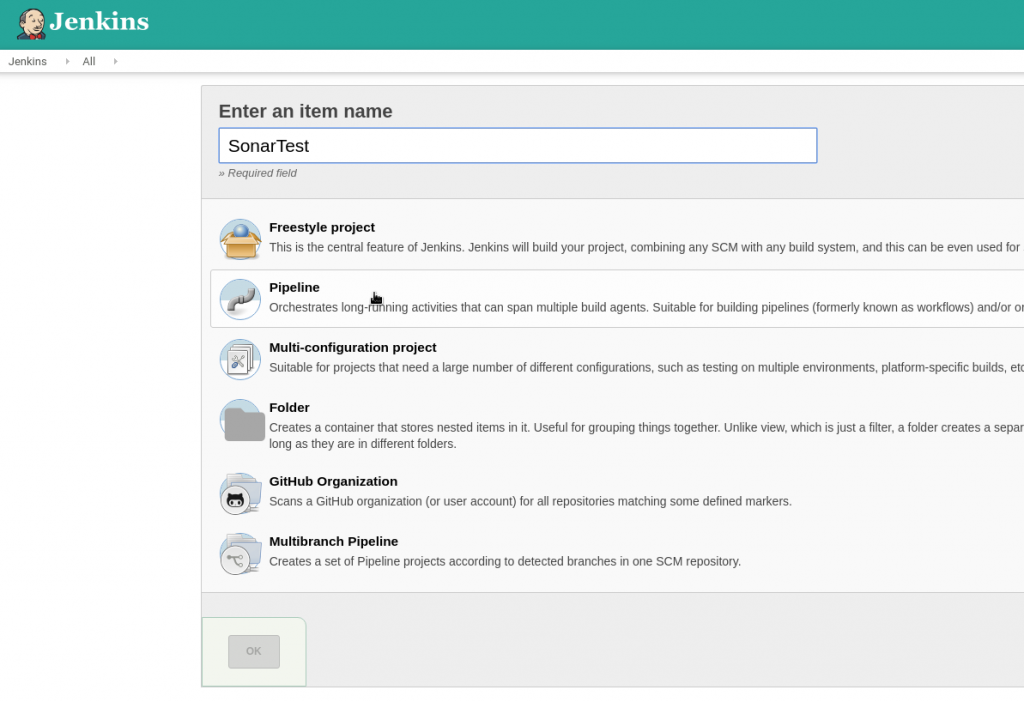Click the Multibranch Pipeline branching icon
This screenshot has width=1024, height=702.
pos(240,553)
